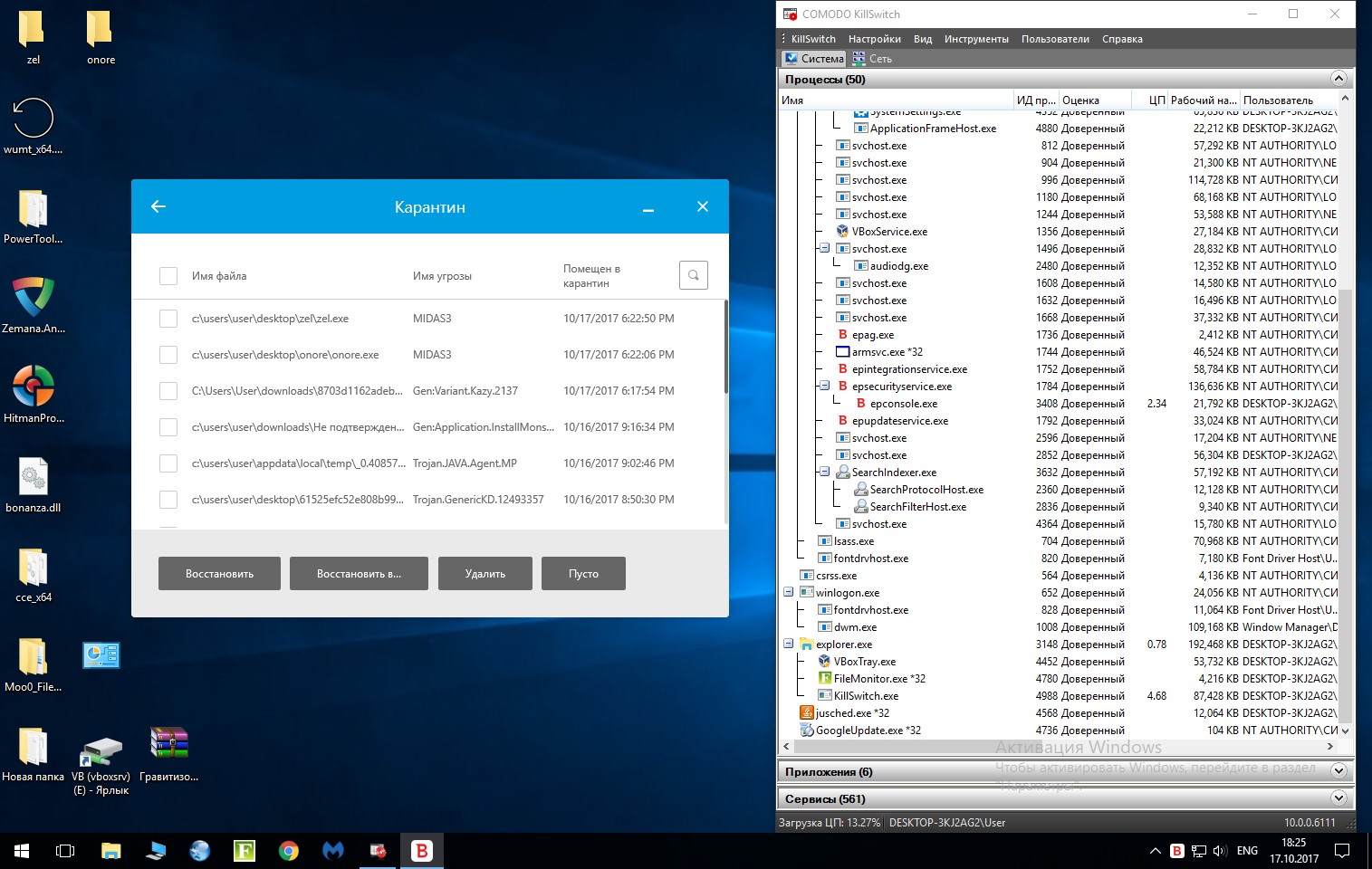
Task: Click the search magnifier icon in quarantine list
Action: point(693,275)
